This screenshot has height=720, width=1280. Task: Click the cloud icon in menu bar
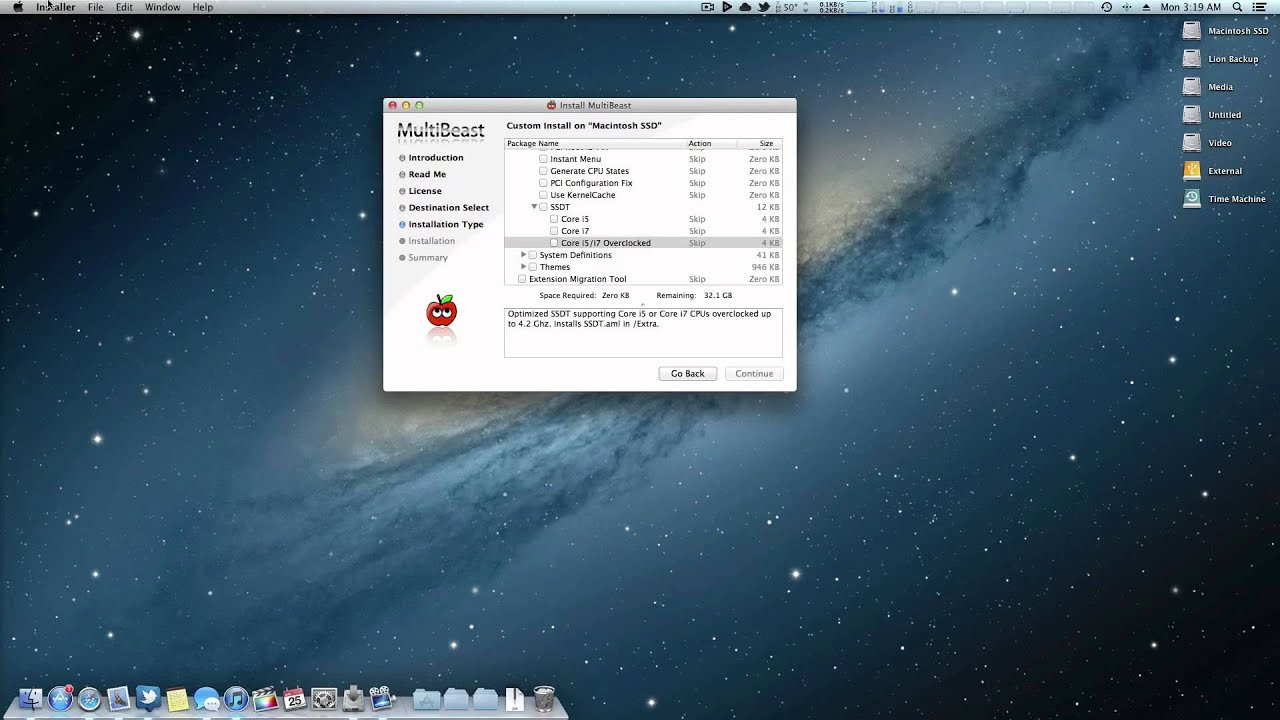coord(745,7)
